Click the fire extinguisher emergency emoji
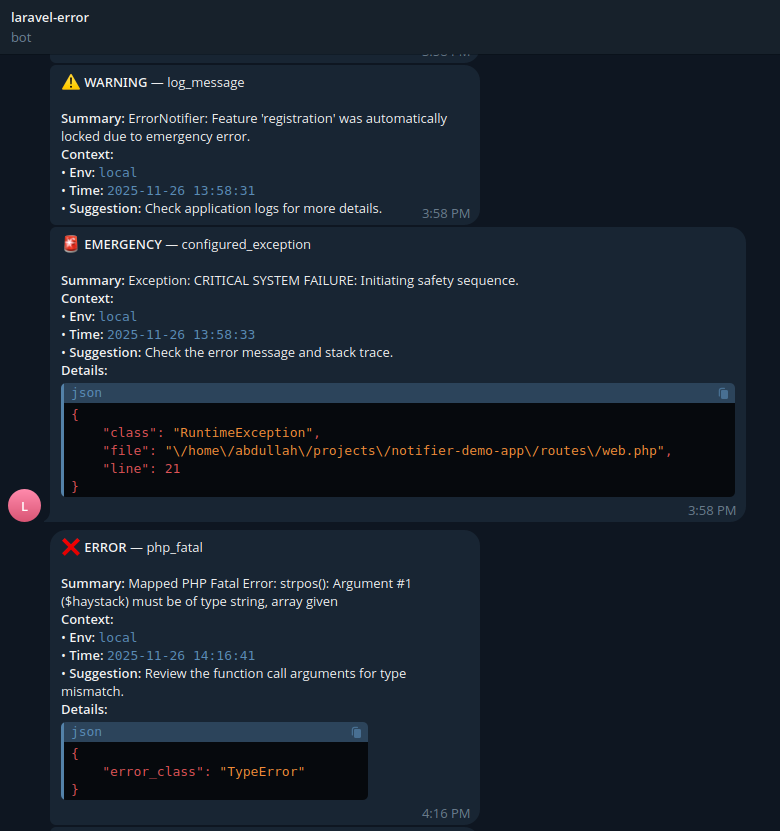 70,243
